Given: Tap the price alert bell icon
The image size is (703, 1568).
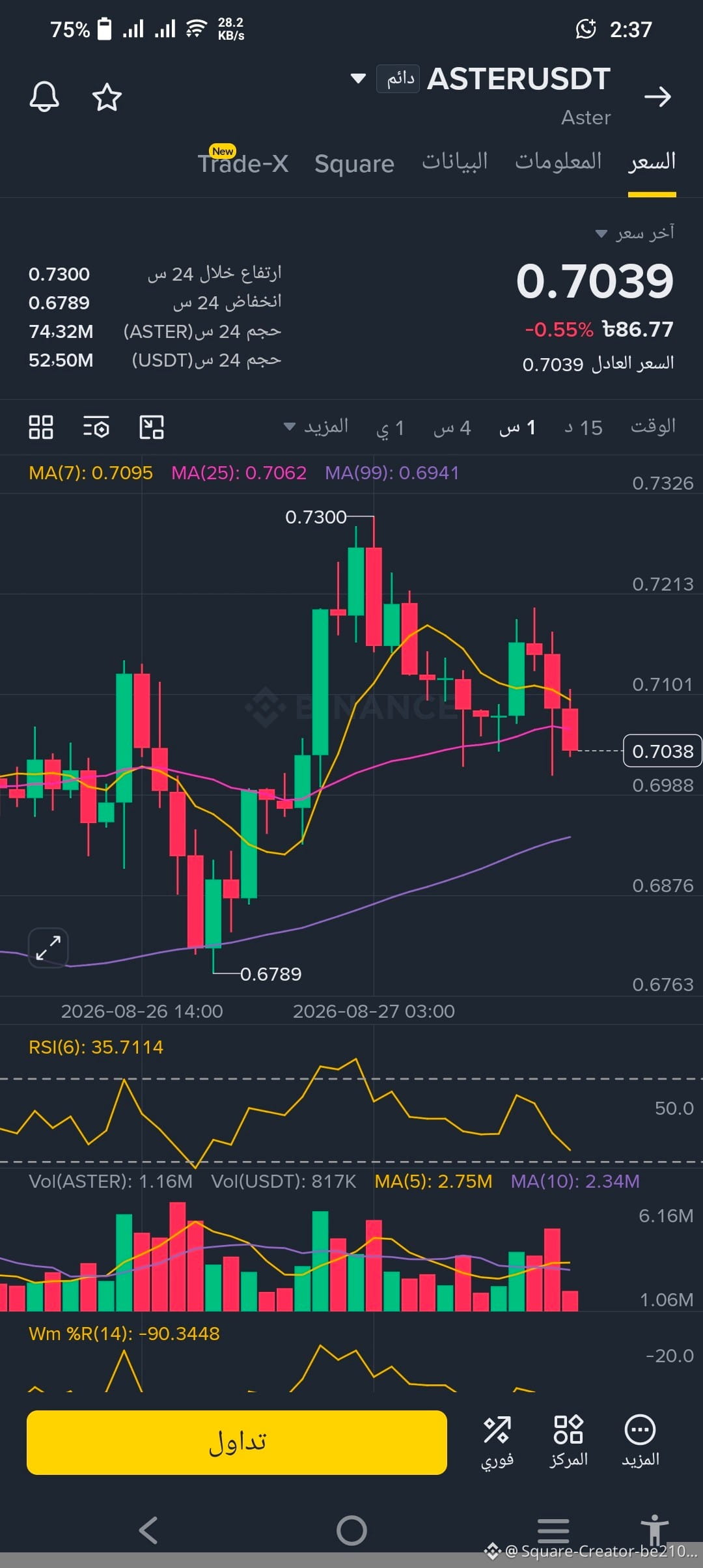Looking at the screenshot, I should tap(44, 97).
